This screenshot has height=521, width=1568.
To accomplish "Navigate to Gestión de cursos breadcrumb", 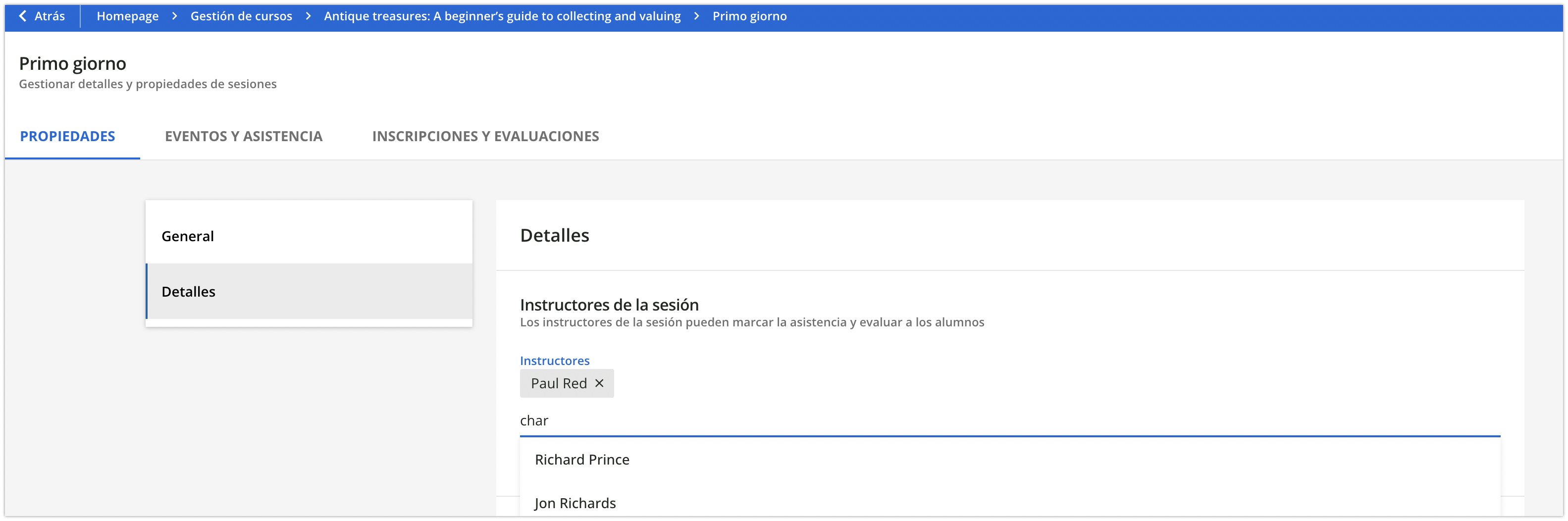I will [x=241, y=16].
